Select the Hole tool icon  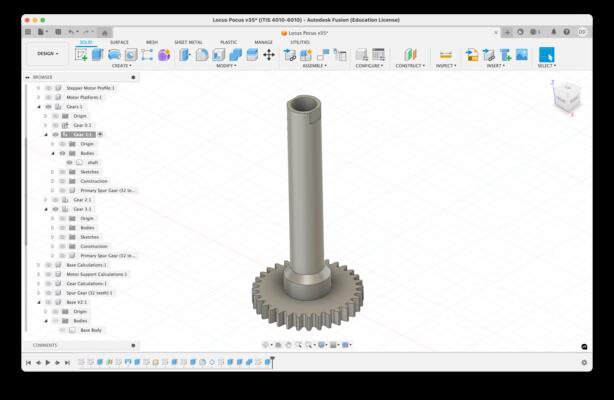tap(131, 54)
